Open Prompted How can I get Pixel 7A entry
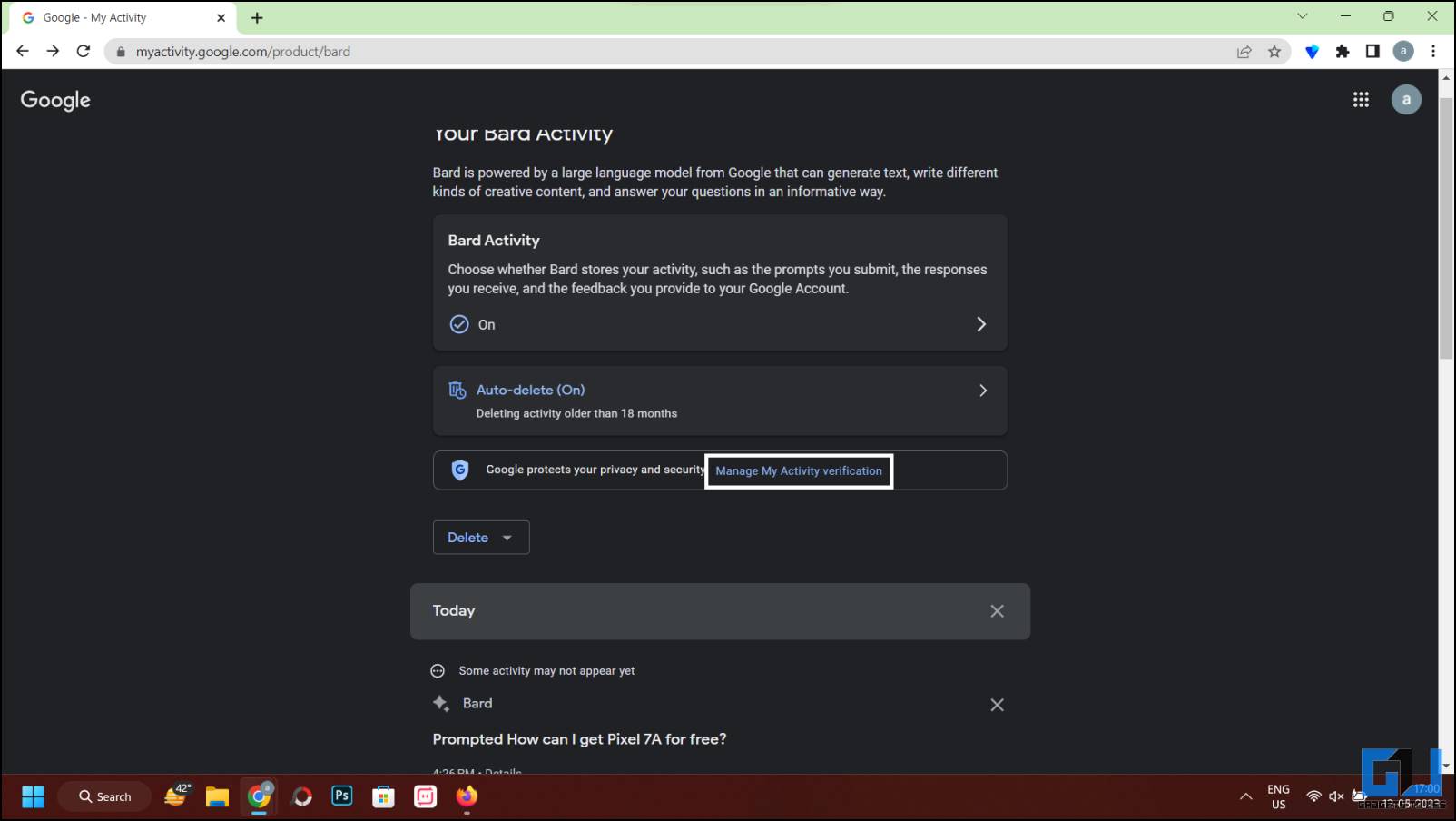This screenshot has height=821, width=1456. coord(579,739)
